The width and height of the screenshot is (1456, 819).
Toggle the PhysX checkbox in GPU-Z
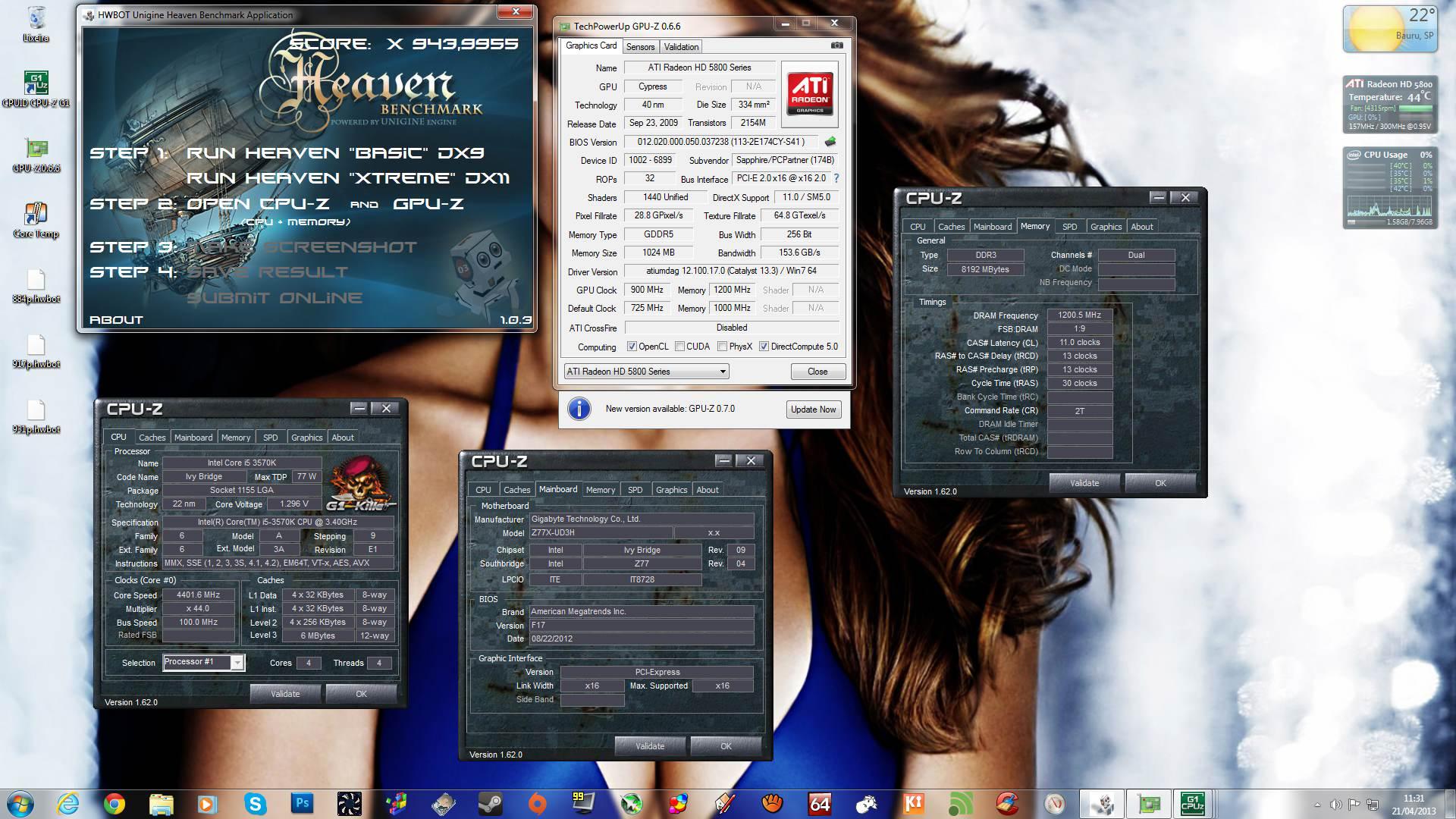click(x=722, y=347)
